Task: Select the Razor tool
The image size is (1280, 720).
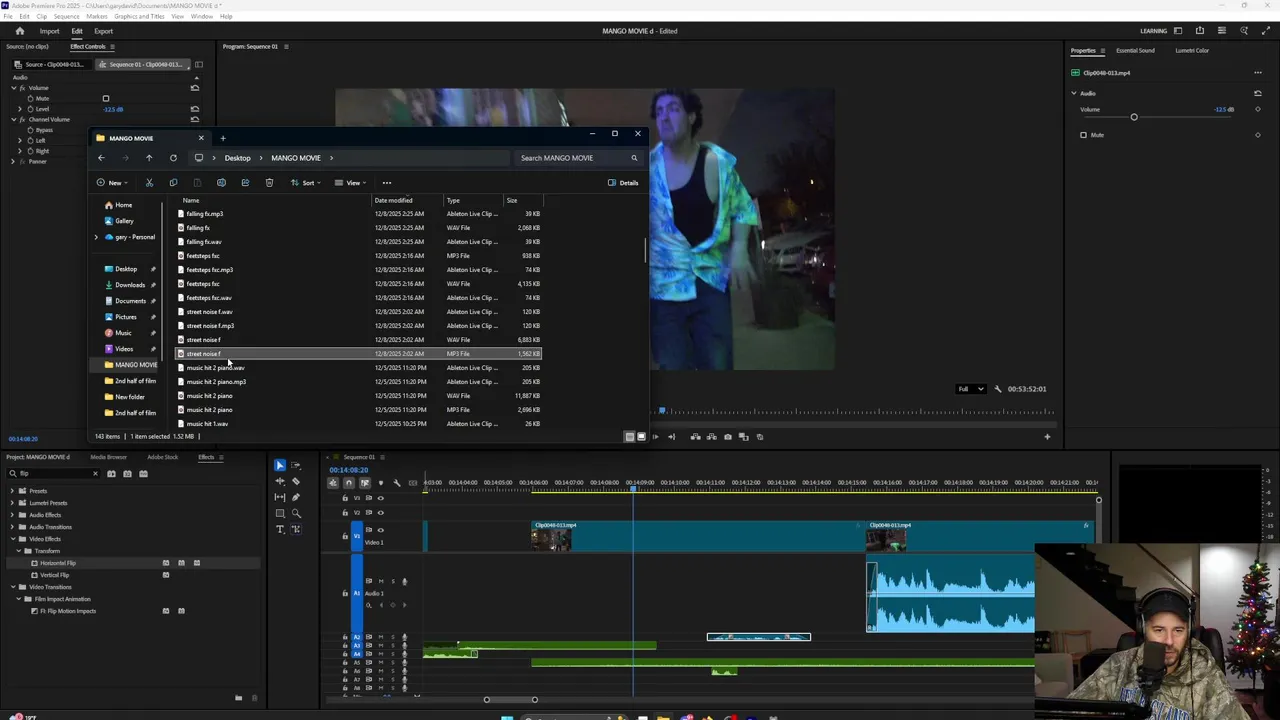Action: tap(296, 482)
